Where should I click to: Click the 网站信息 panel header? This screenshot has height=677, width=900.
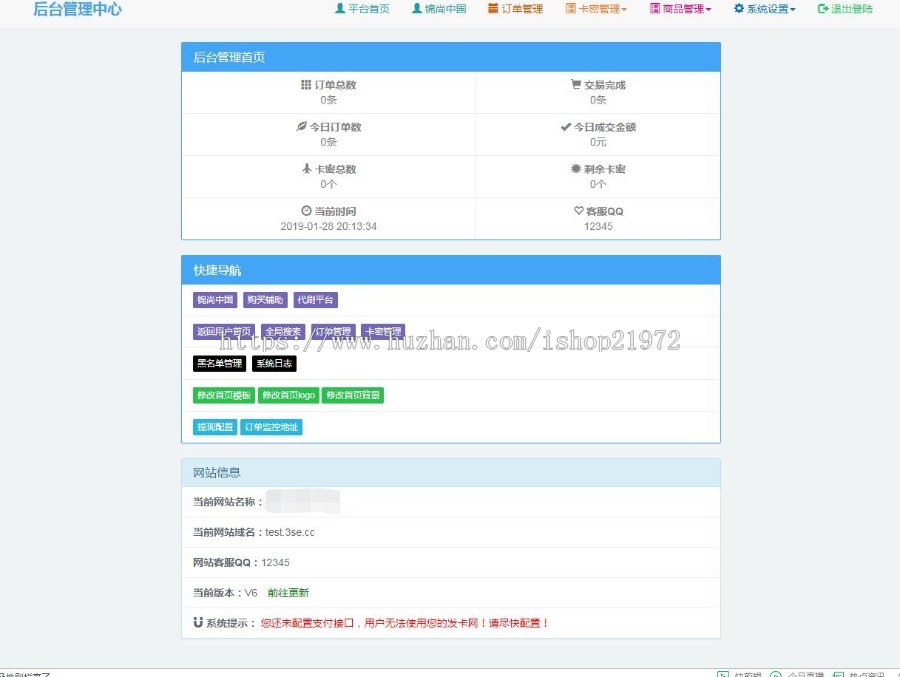tap(451, 473)
